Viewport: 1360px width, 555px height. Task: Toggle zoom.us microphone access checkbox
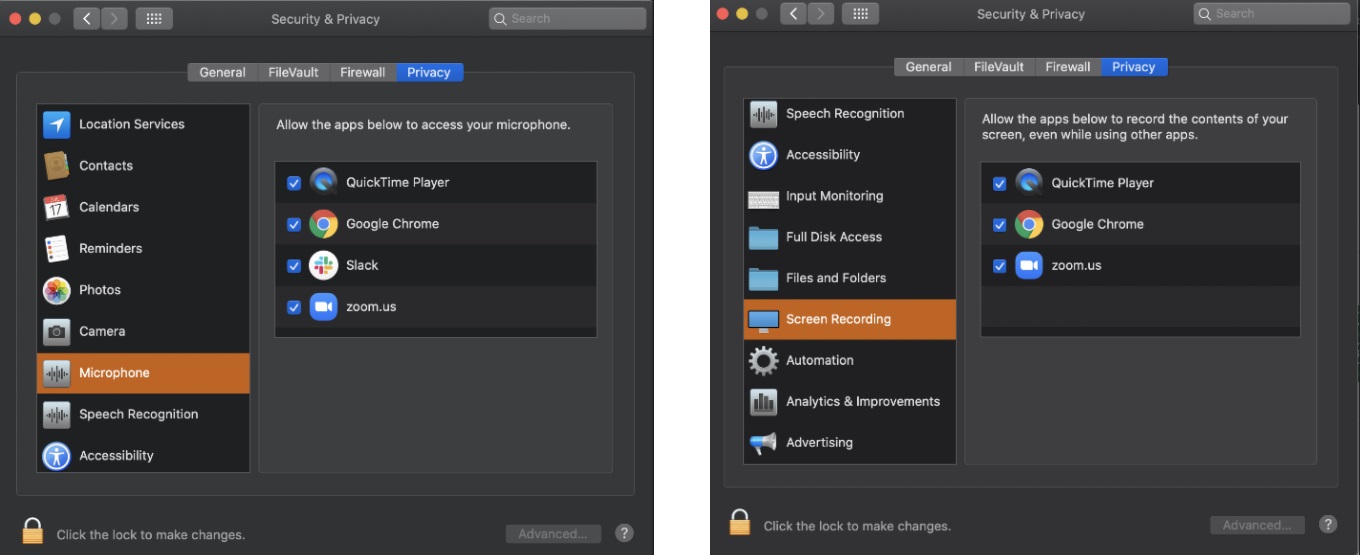coord(294,307)
